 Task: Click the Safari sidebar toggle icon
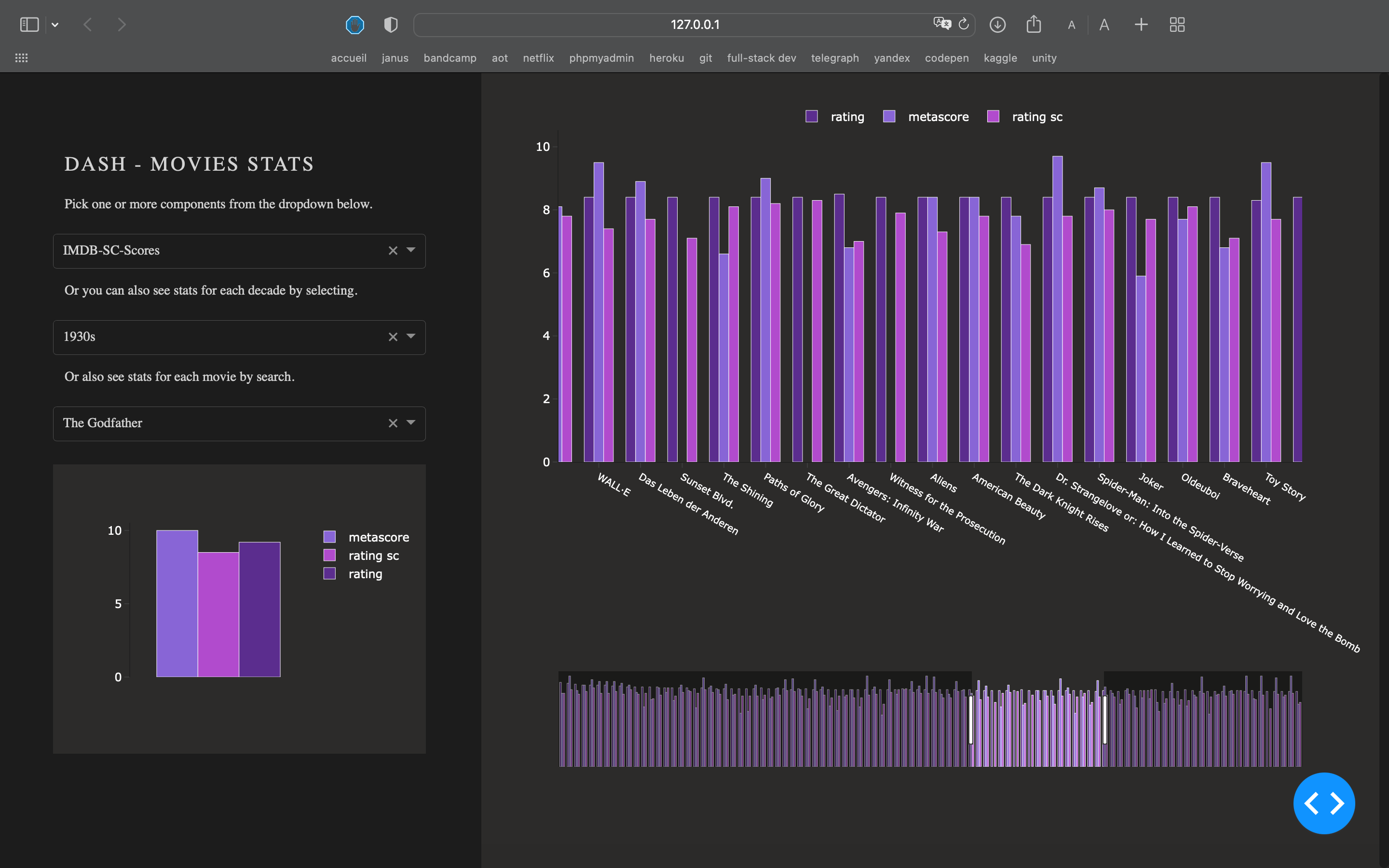pos(29,25)
